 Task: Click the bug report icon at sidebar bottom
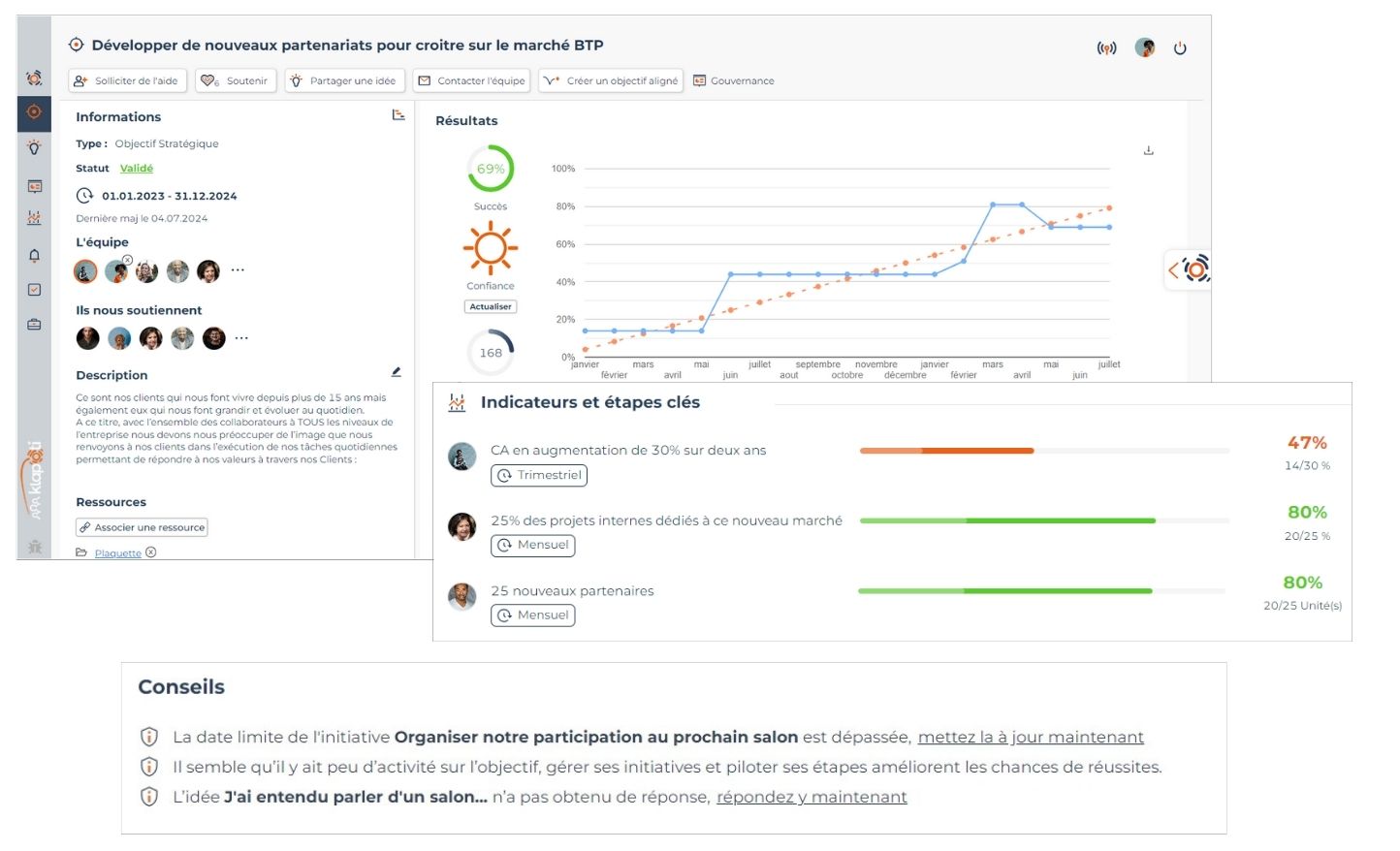click(35, 548)
